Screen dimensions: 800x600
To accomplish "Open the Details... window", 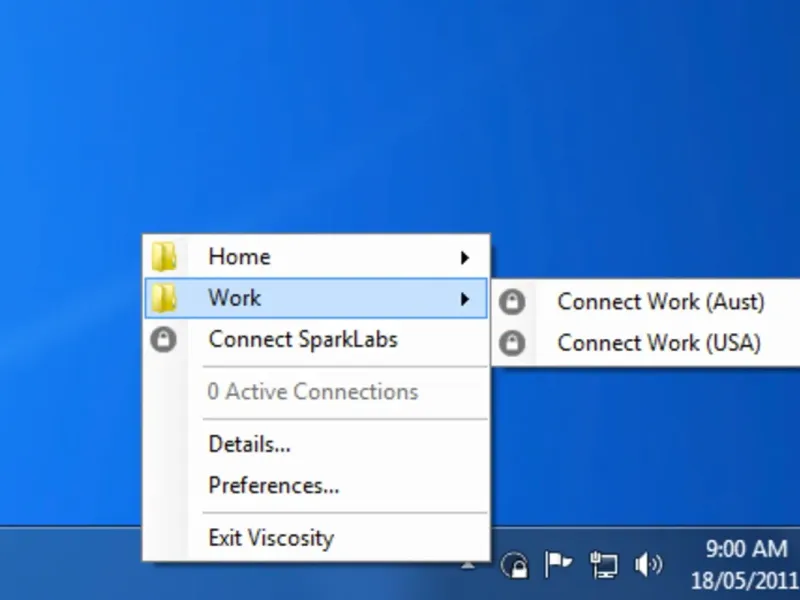I will pyautogui.click(x=316, y=444).
